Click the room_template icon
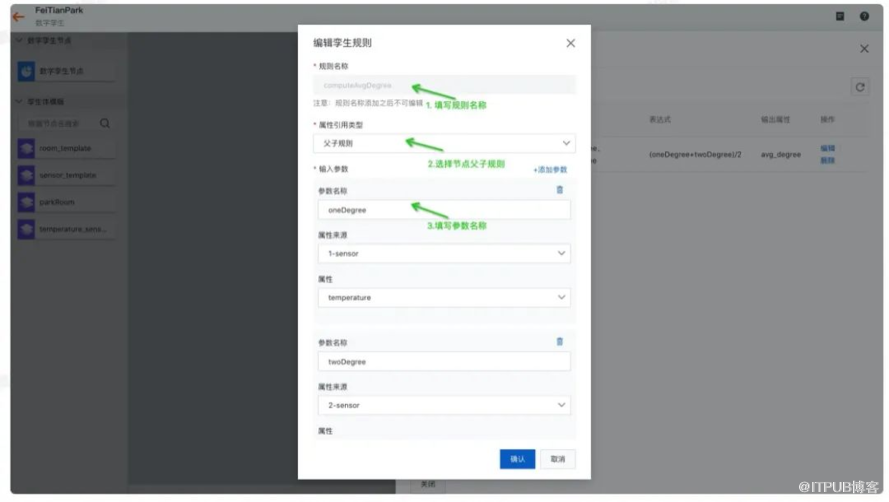The height and width of the screenshot is (502, 889). pos(26,148)
